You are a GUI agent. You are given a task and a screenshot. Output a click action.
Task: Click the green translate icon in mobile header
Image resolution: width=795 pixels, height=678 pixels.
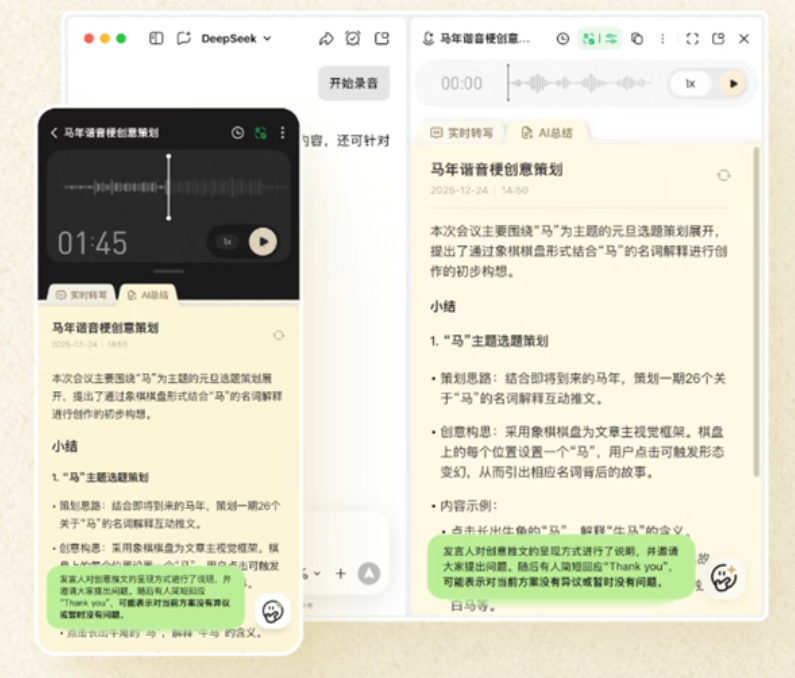(x=261, y=133)
